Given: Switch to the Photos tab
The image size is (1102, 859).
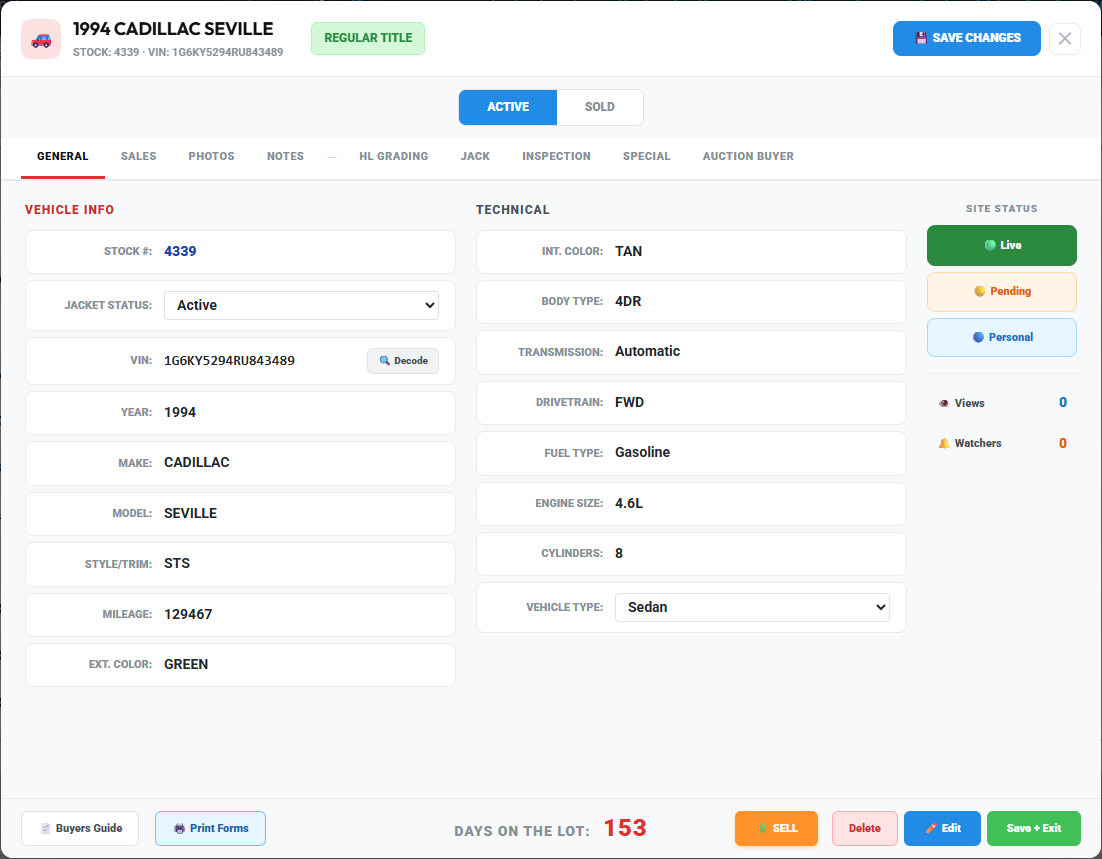Looking at the screenshot, I should (x=211, y=156).
